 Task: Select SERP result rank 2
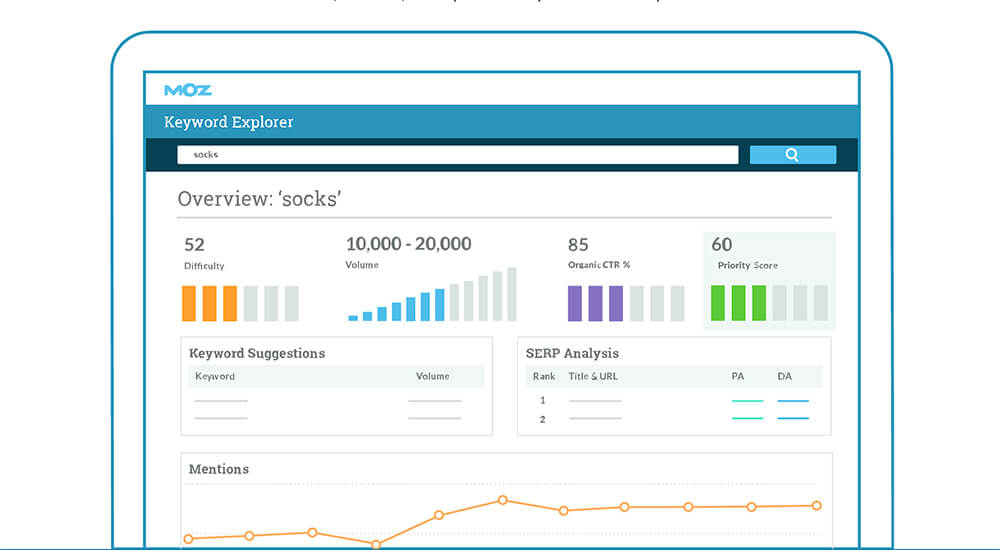543,419
